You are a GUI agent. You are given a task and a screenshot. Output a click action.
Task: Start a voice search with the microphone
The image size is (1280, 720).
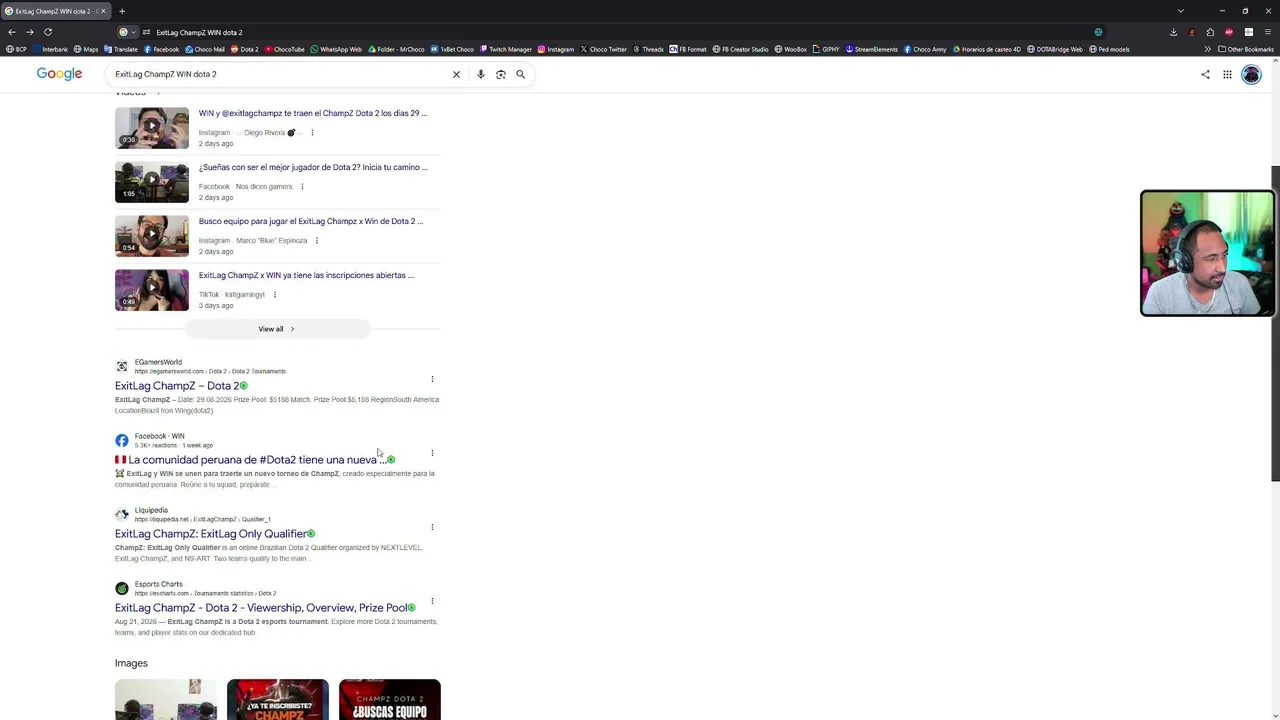pyautogui.click(x=481, y=74)
